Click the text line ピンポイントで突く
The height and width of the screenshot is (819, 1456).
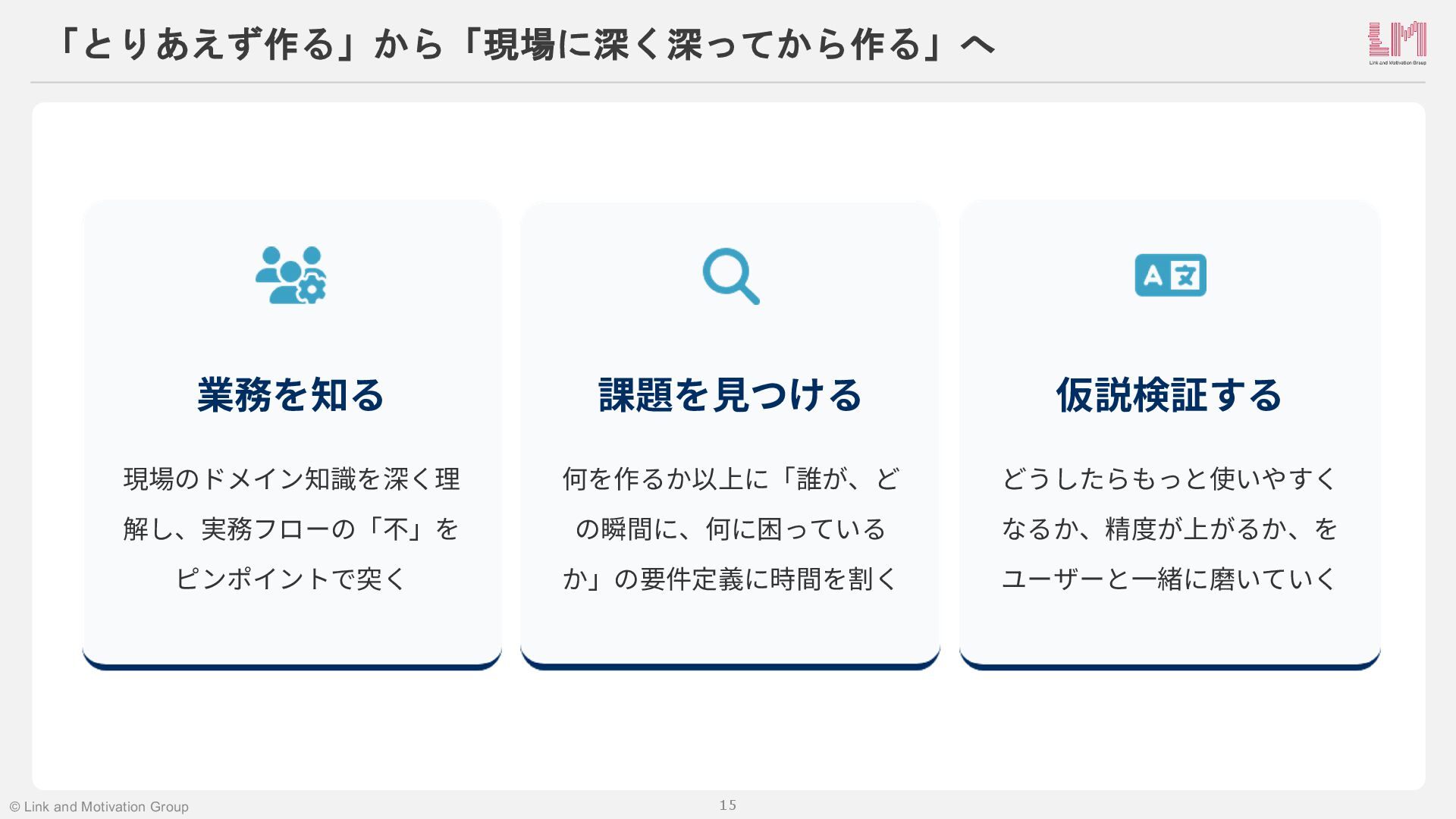tap(291, 579)
